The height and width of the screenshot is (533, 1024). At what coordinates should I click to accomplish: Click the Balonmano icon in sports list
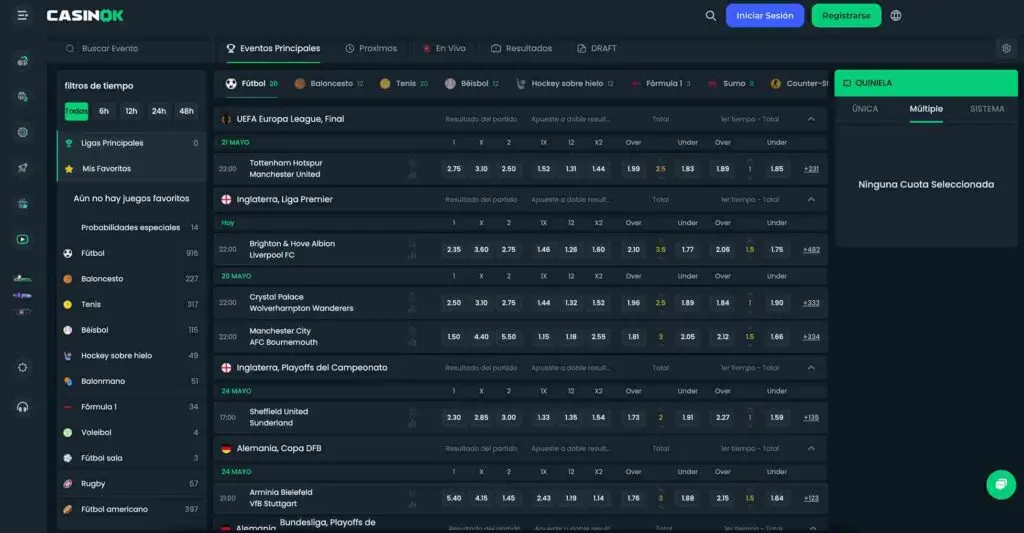(x=67, y=381)
